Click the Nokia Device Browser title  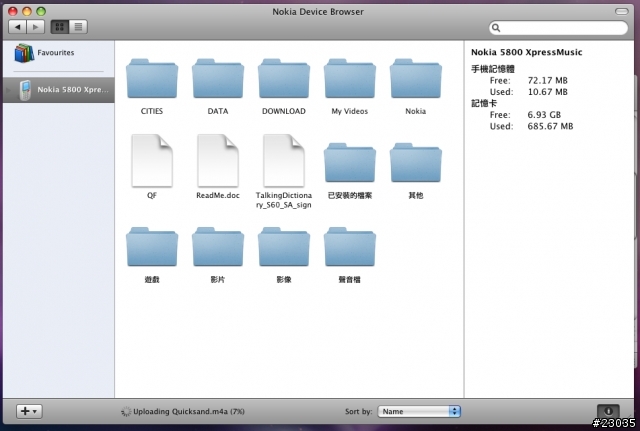click(318, 12)
